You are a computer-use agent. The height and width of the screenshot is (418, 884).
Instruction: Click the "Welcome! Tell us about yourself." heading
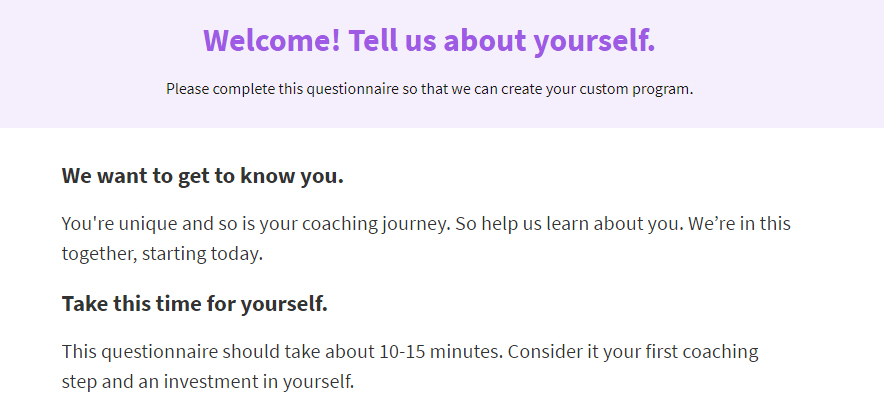click(429, 41)
